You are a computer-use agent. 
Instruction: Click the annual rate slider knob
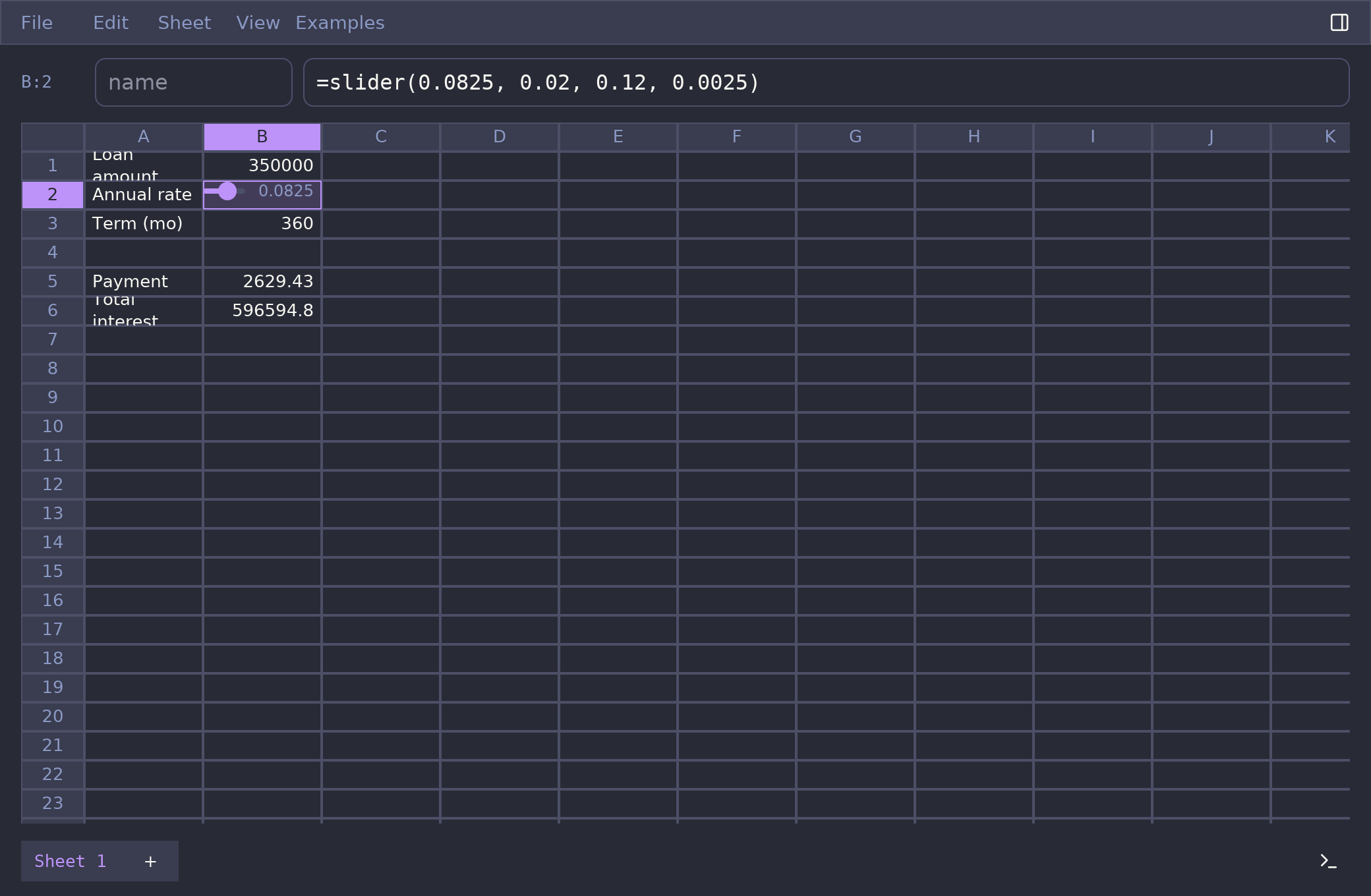click(227, 191)
